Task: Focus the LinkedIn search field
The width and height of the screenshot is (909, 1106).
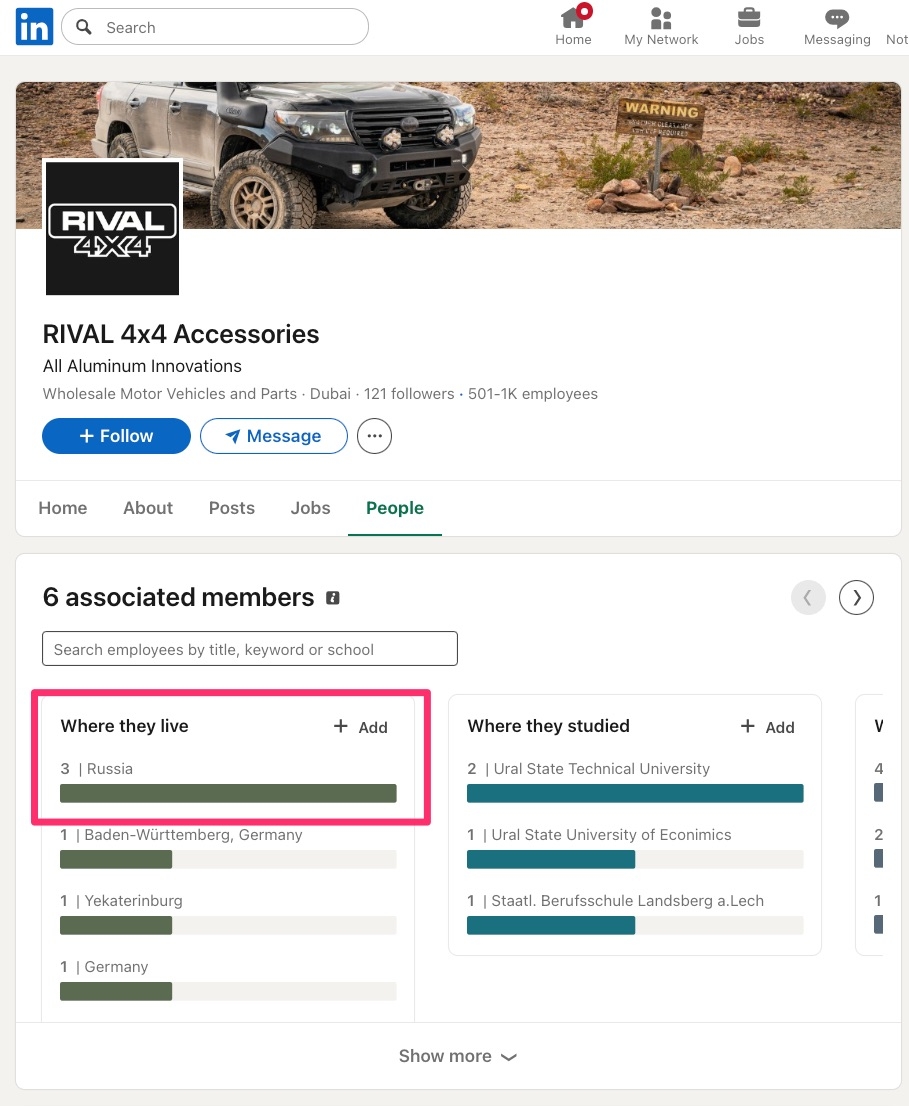Action: pos(215,27)
